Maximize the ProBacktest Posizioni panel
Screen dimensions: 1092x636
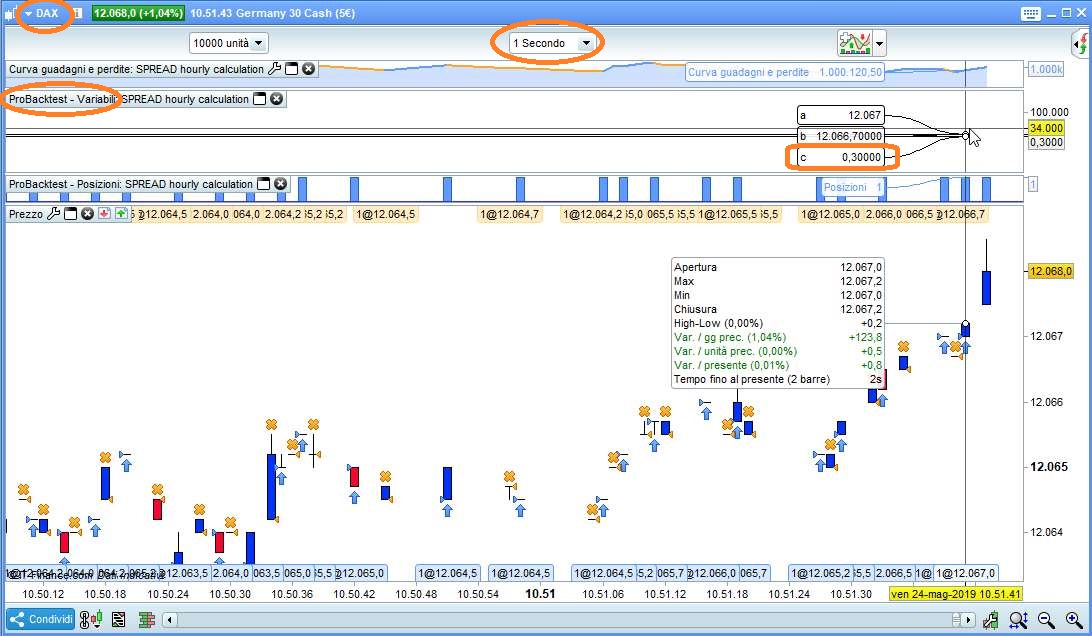point(263,184)
